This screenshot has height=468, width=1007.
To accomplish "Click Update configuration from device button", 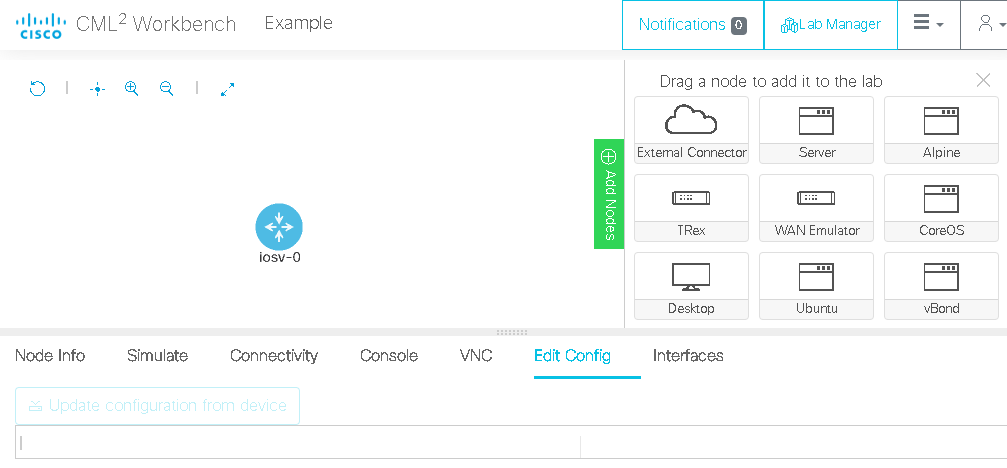I will pyautogui.click(x=157, y=406).
